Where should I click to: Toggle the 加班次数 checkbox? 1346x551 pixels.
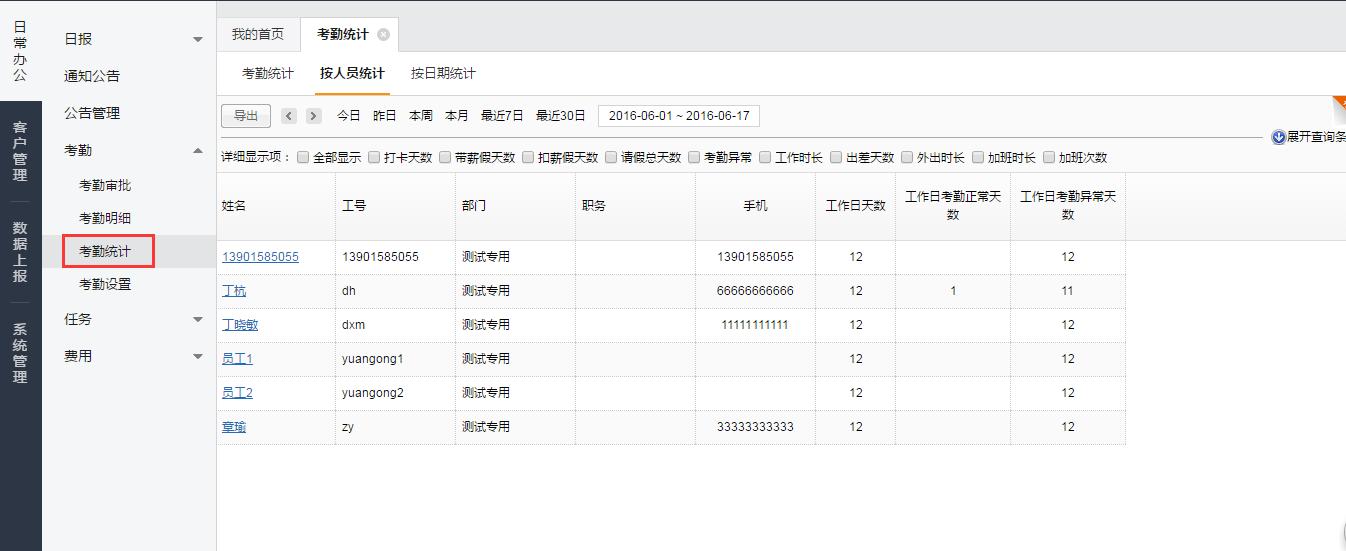[1049, 157]
